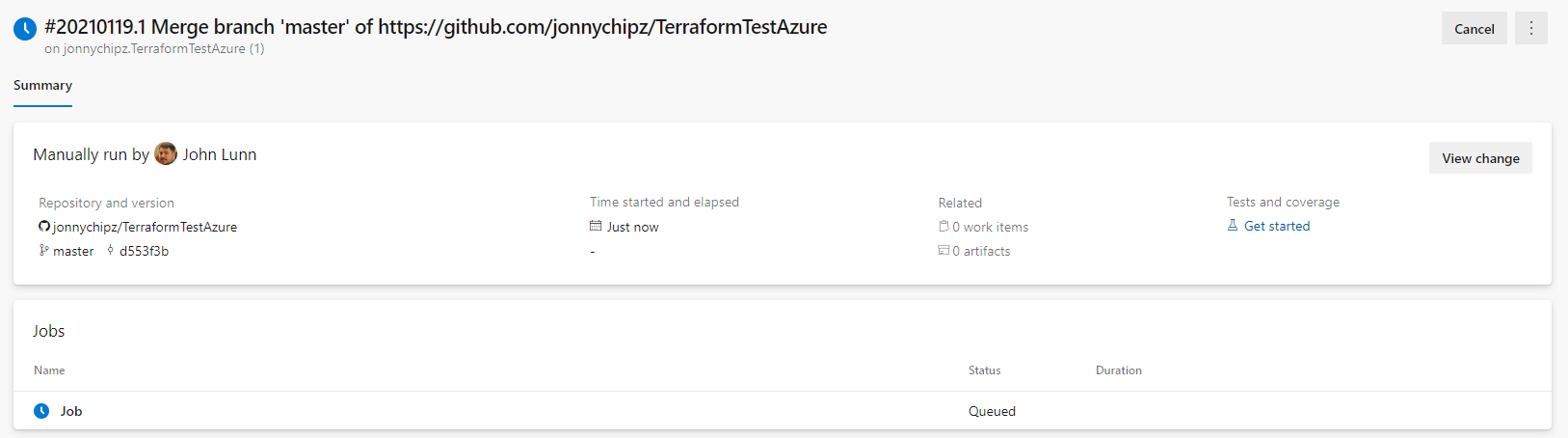
Task: Open the master branch link
Action: [x=73, y=252]
